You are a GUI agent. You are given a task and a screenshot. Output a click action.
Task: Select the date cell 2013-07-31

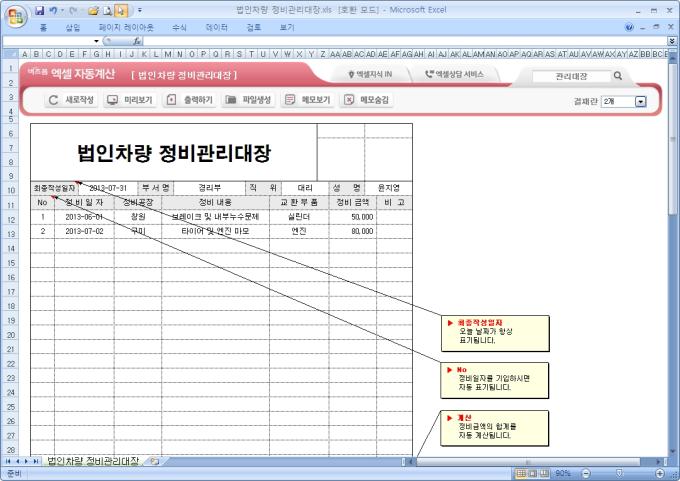(x=108, y=188)
